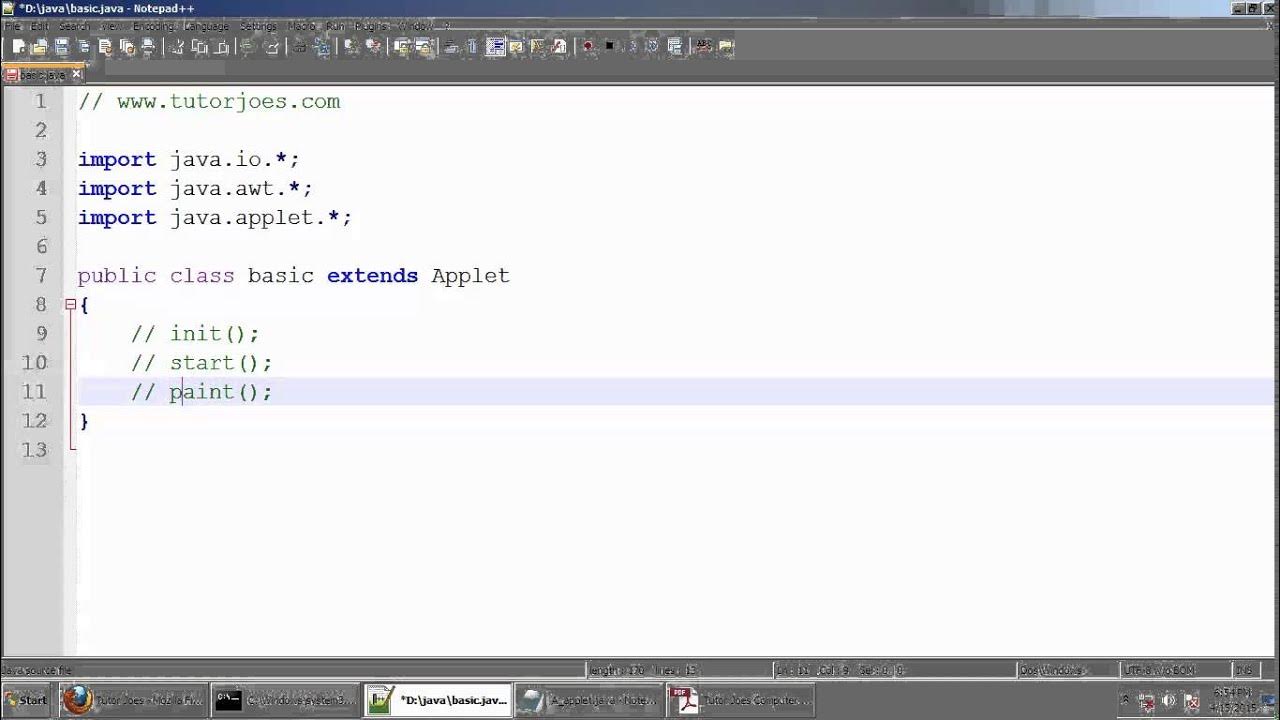Click the word 'extends' on line 7
1280x720 pixels.
coord(372,275)
